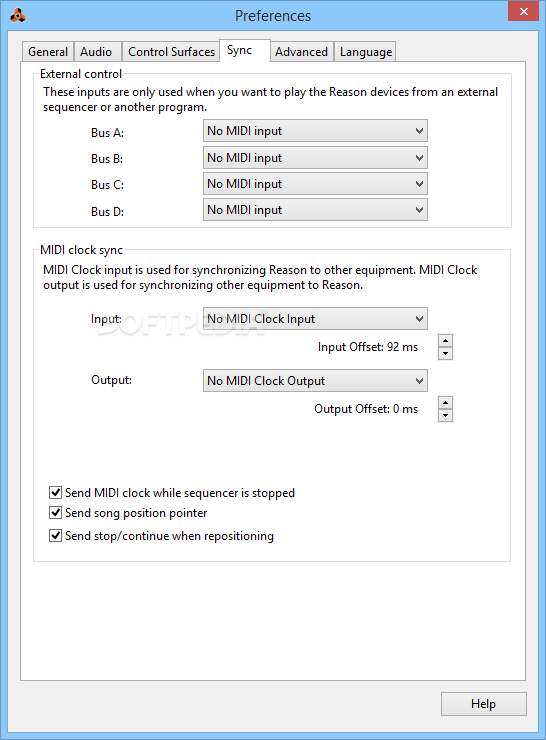Click the 'MIDI clock sync' group title

pyautogui.click(x=81, y=250)
